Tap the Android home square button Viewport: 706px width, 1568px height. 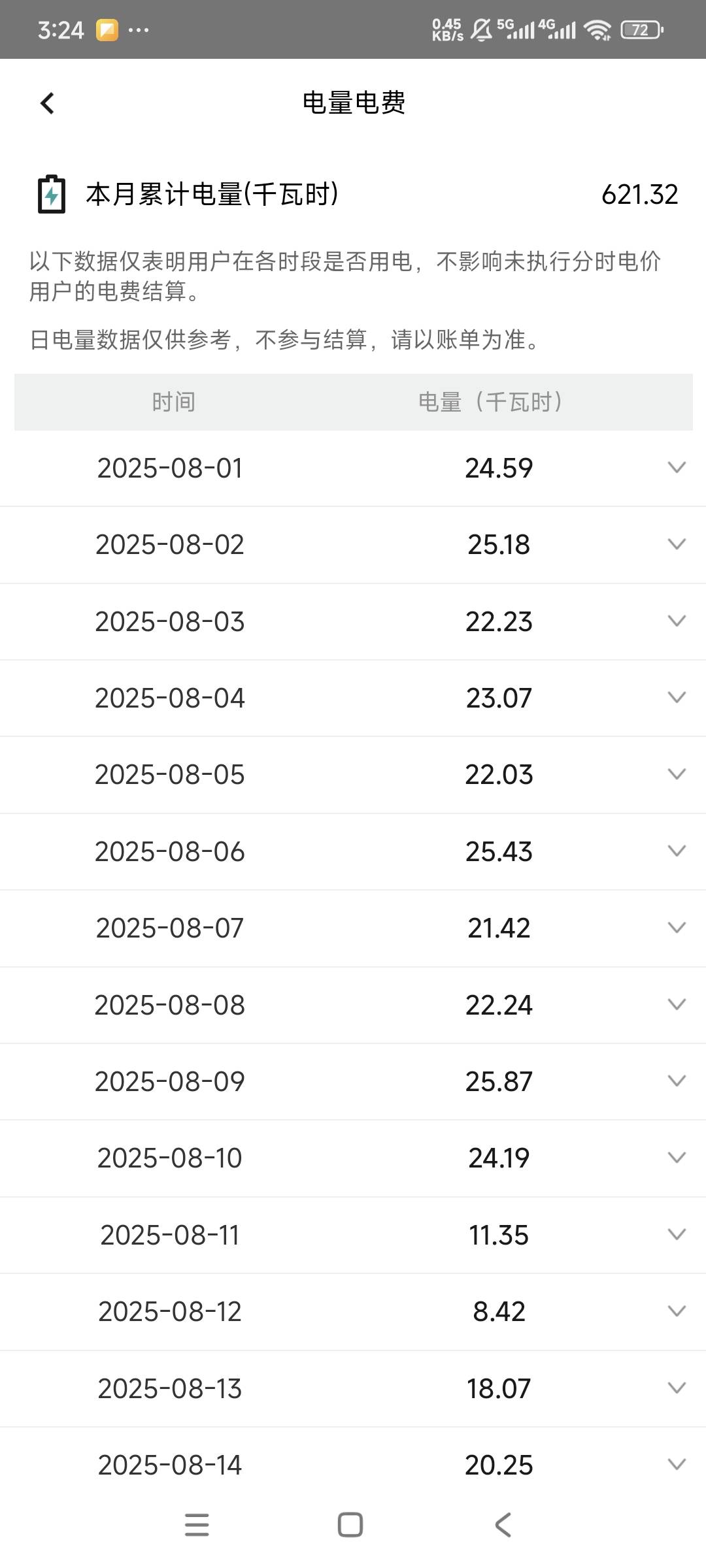click(x=350, y=1525)
